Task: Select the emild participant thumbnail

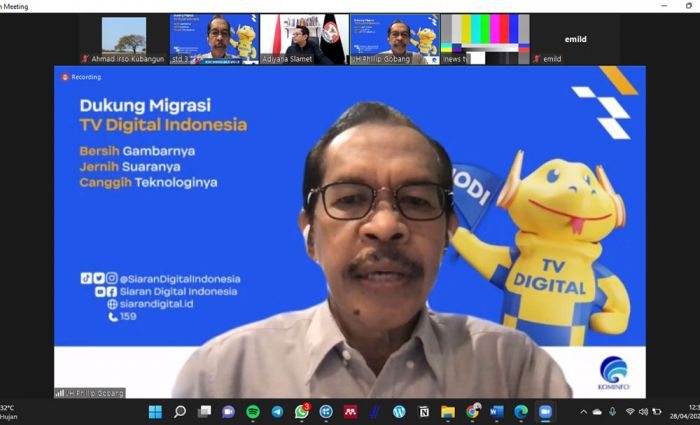Action: tap(575, 39)
